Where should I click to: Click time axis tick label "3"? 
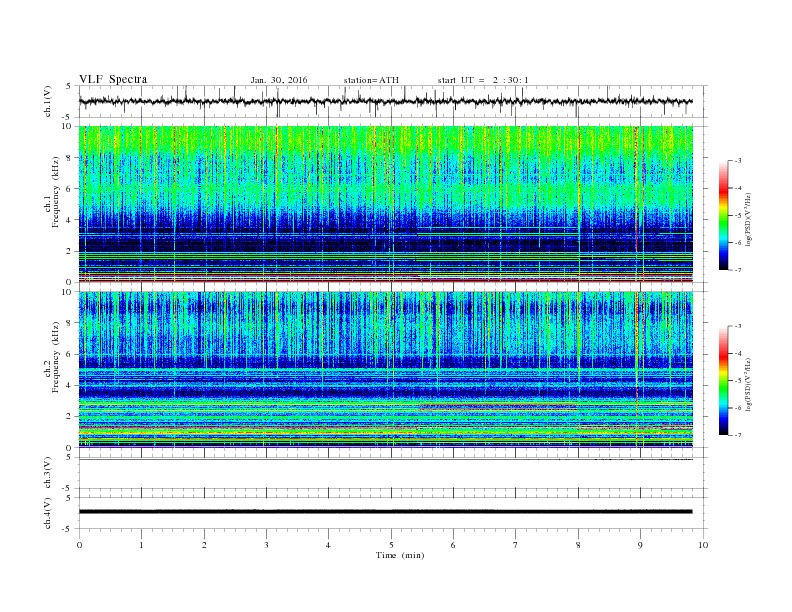(266, 545)
